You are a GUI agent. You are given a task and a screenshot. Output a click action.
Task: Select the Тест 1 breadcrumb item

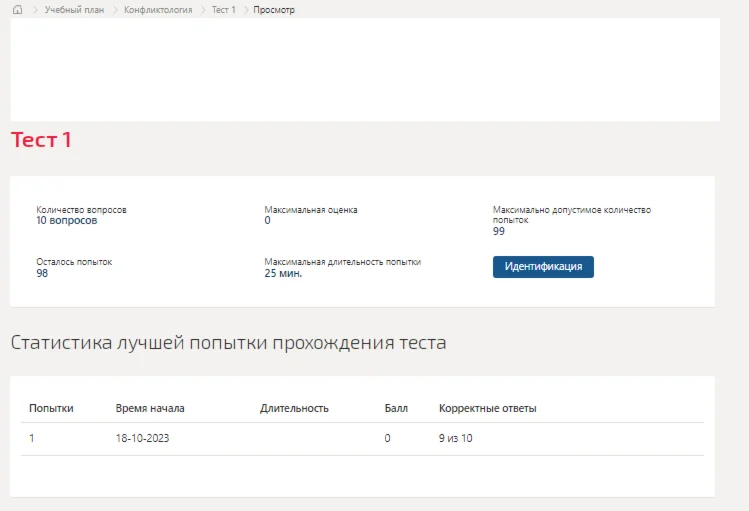click(x=223, y=9)
